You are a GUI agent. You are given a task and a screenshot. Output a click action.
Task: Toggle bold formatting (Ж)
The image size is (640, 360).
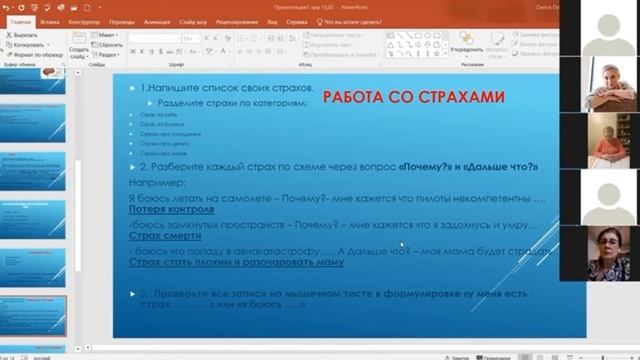(x=133, y=51)
